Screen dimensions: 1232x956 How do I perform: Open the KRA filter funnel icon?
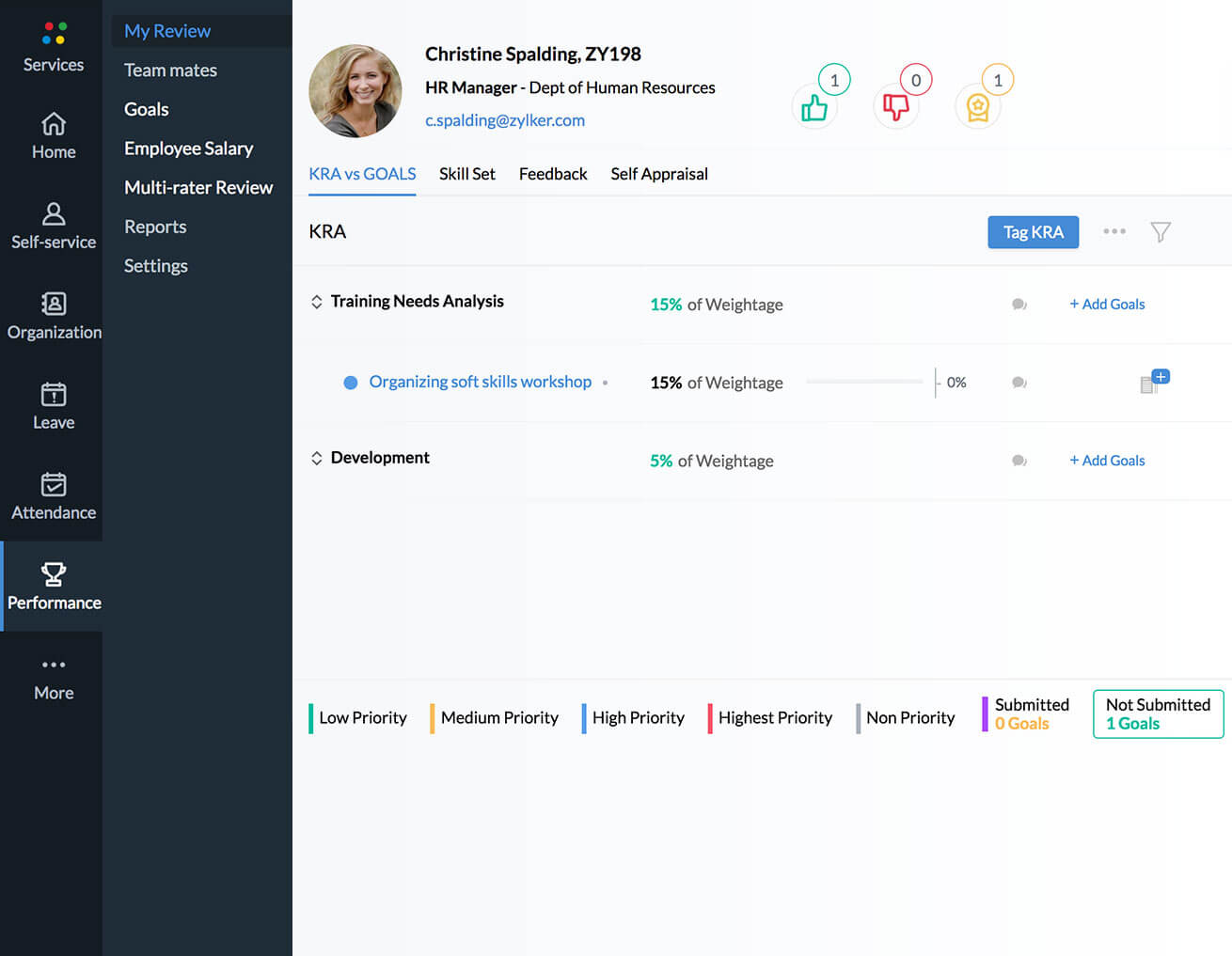tap(1161, 232)
